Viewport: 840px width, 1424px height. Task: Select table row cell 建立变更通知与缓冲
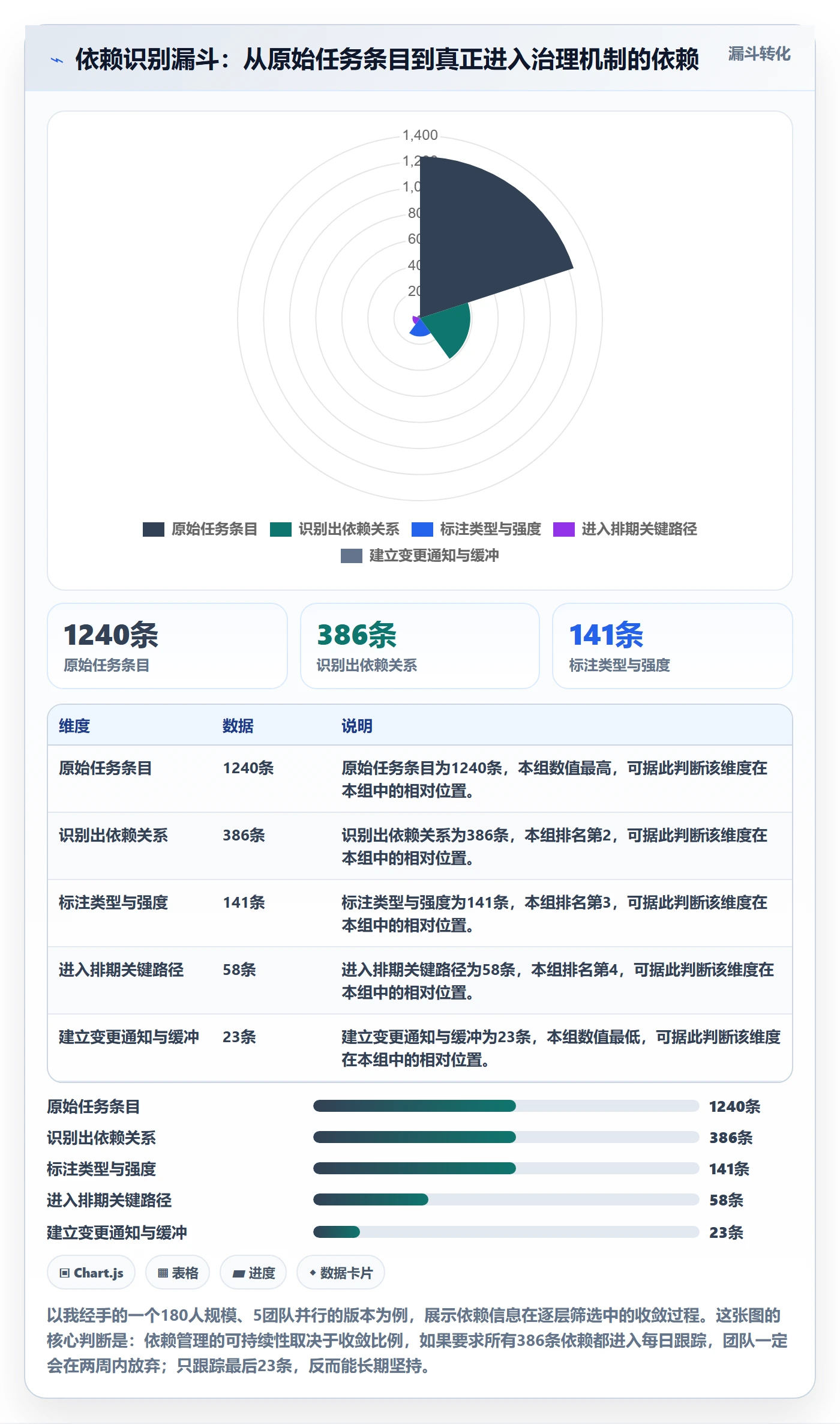tap(129, 1037)
